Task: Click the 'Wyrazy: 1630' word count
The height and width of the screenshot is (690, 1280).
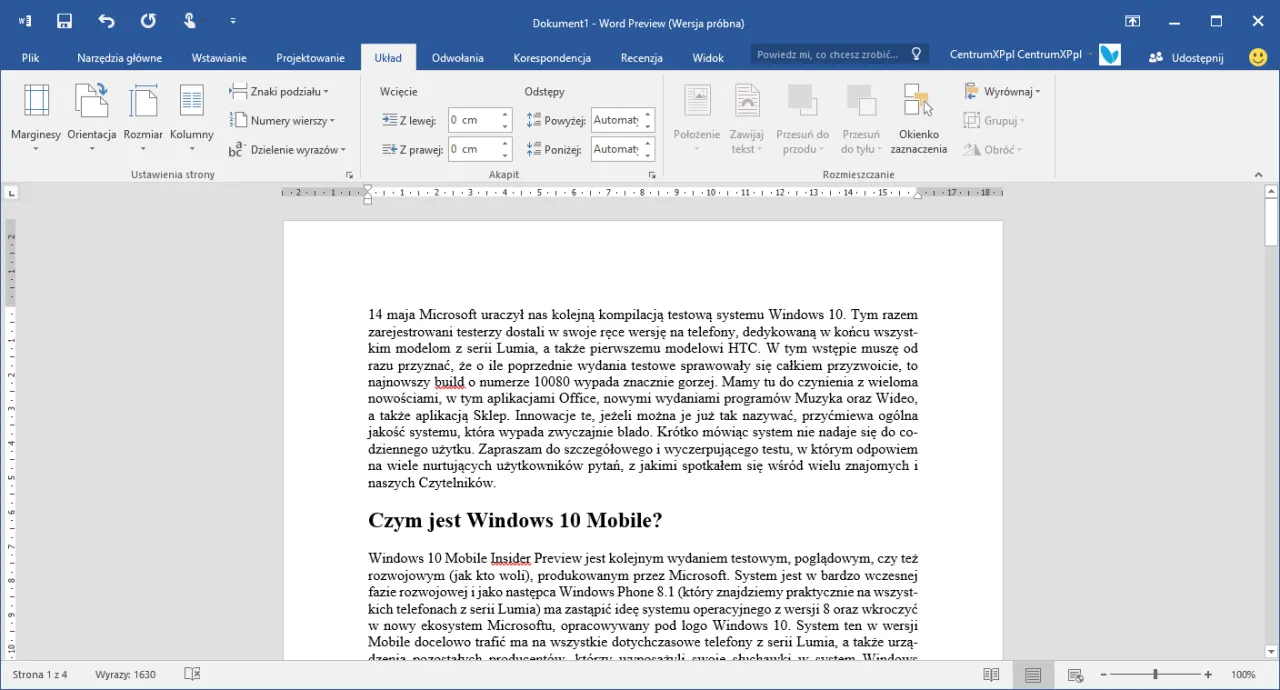Action: click(x=125, y=675)
